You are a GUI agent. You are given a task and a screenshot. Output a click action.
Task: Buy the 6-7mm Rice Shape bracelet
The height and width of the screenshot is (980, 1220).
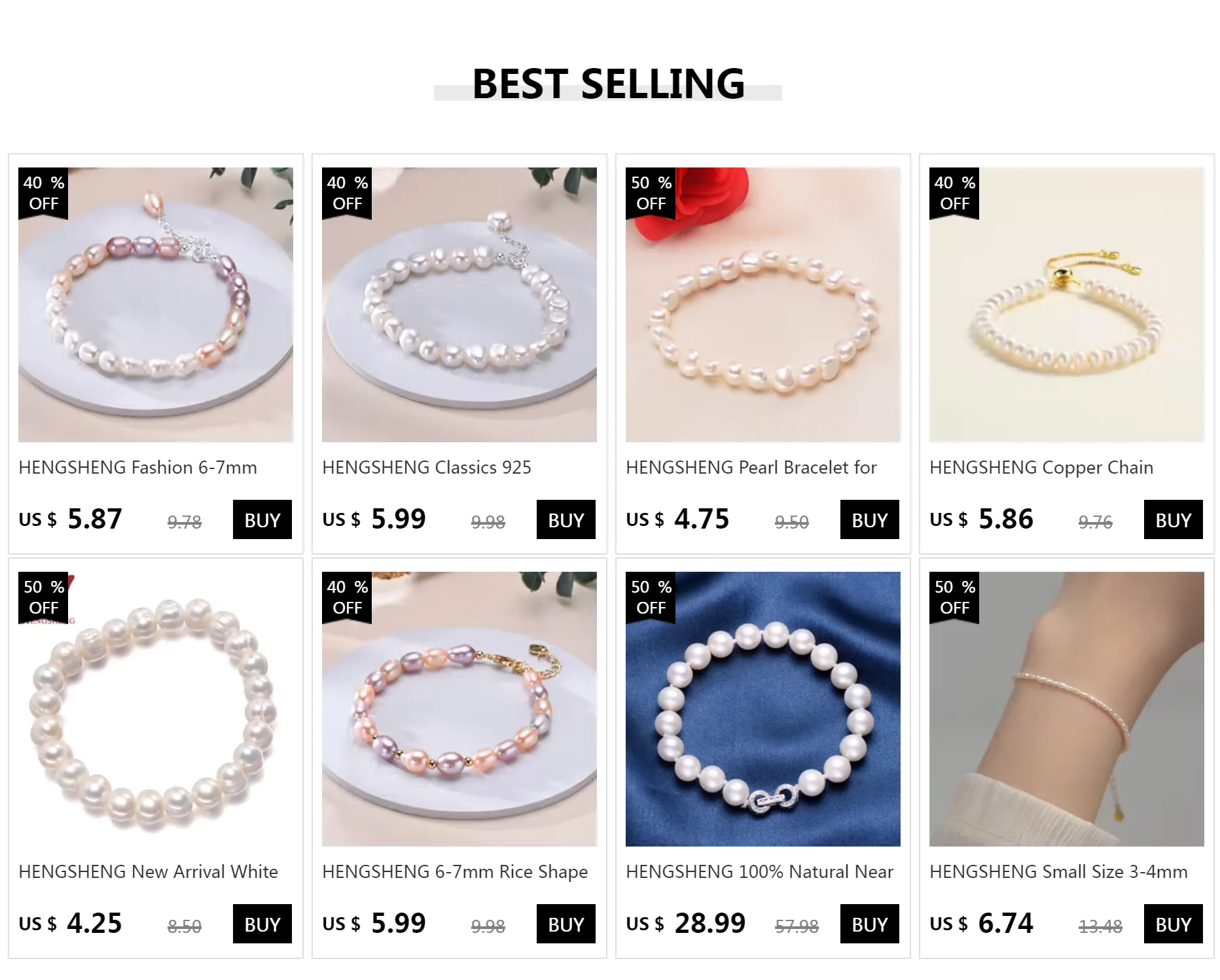(566, 924)
